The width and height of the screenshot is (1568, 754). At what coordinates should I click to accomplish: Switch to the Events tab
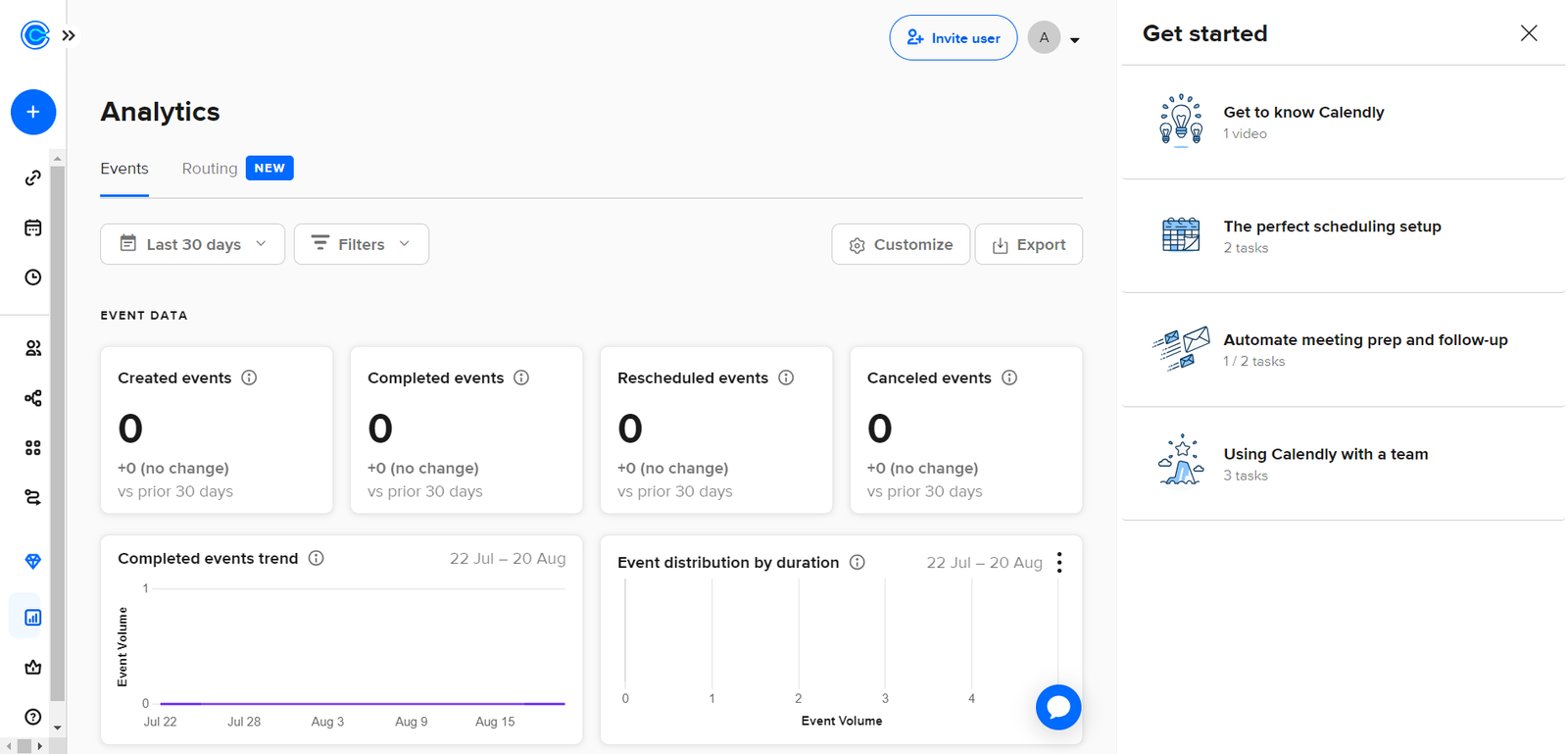coord(124,169)
